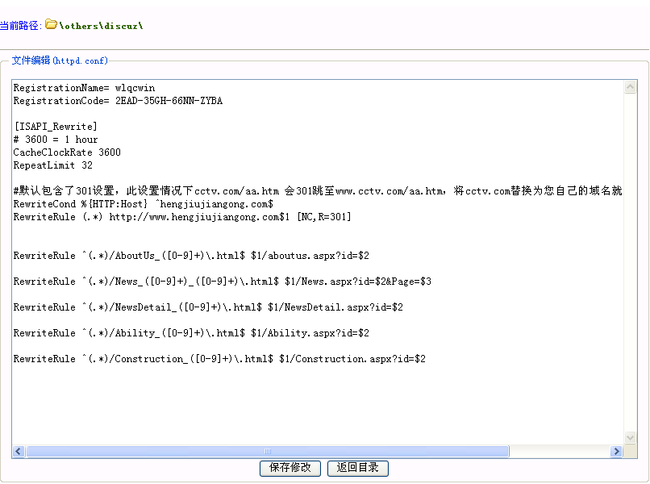
Task: Click the scroll down arrow of editor
Action: (x=630, y=438)
